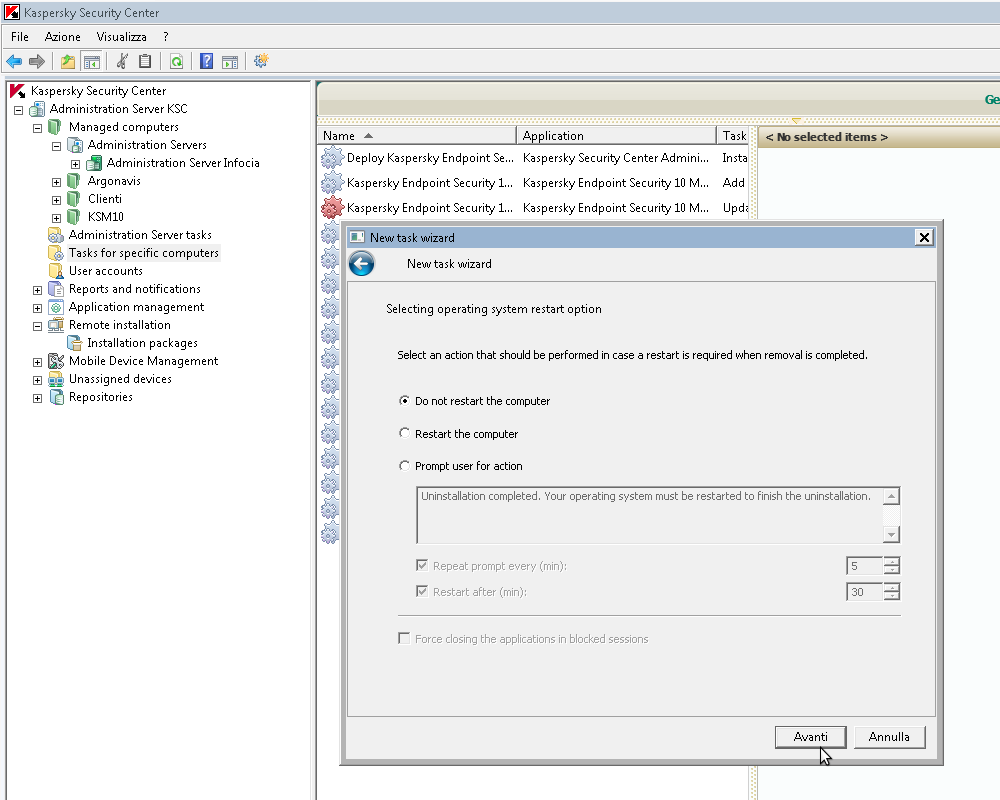Collapse the Remote installation node
1000x800 pixels.
(x=38, y=326)
